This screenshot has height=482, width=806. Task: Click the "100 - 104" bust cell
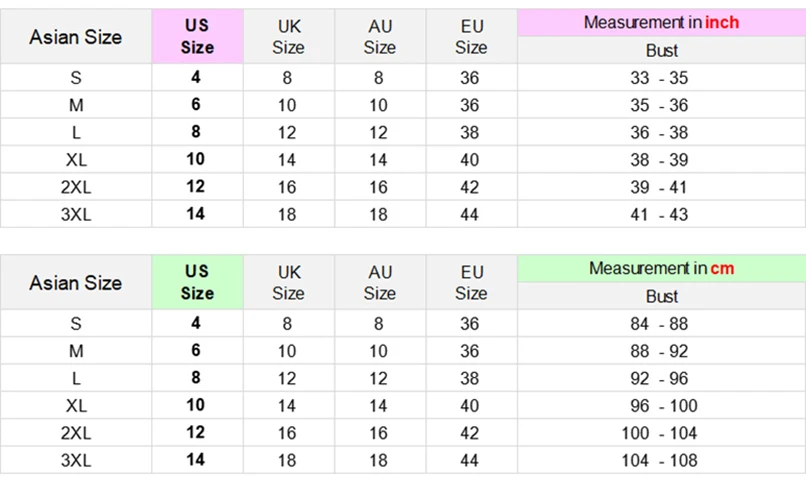coord(661,433)
